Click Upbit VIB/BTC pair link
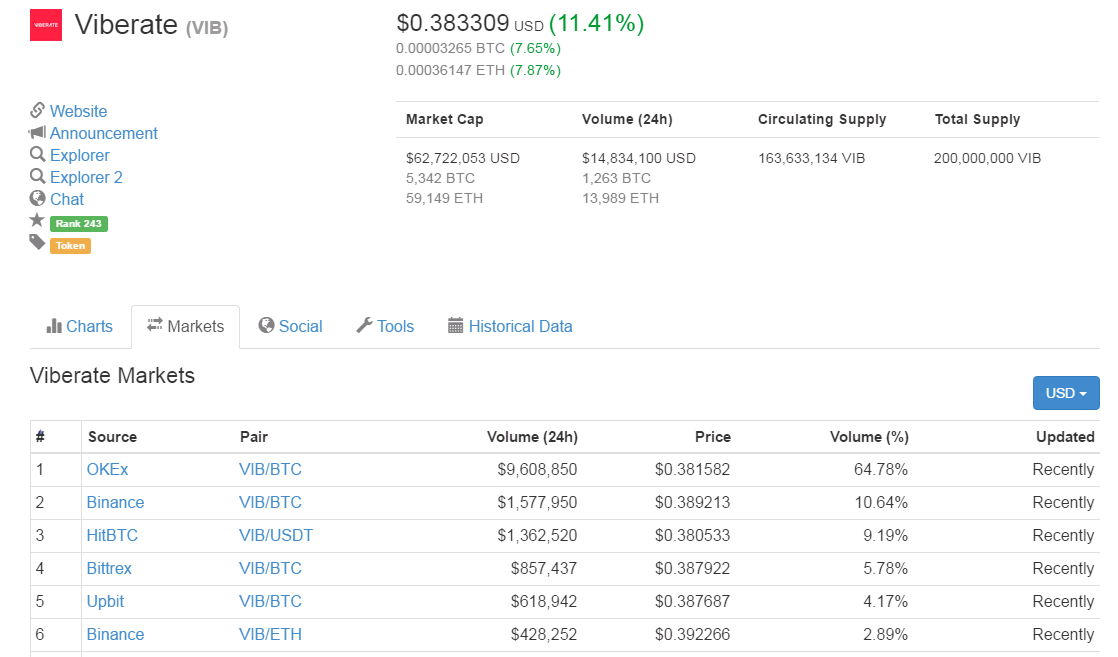The image size is (1118, 657). [x=270, y=601]
